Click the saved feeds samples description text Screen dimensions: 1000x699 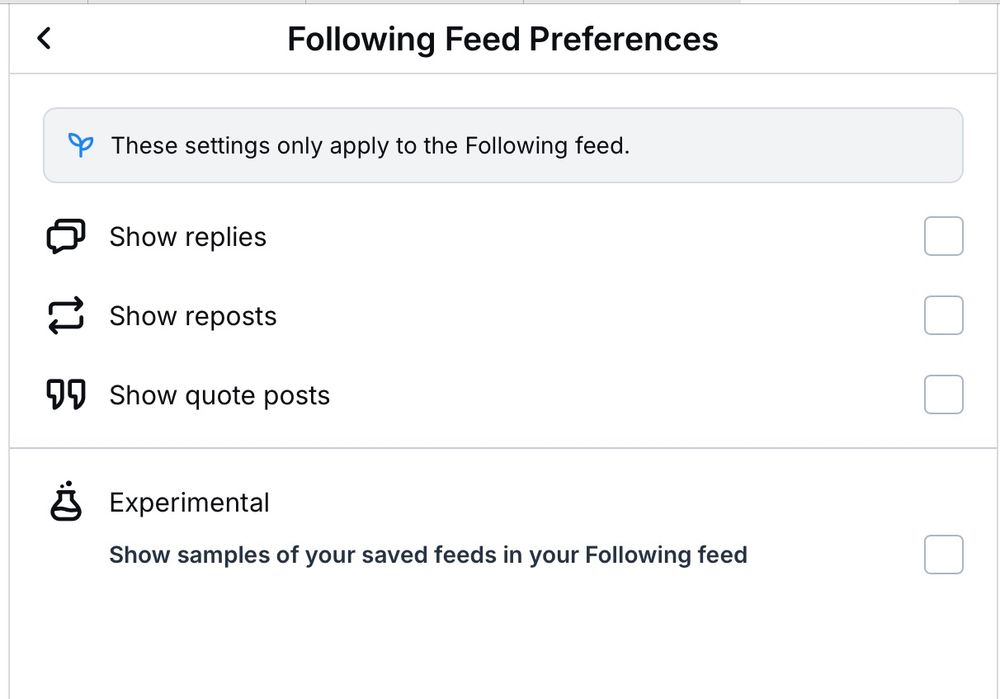pyautogui.click(x=428, y=554)
